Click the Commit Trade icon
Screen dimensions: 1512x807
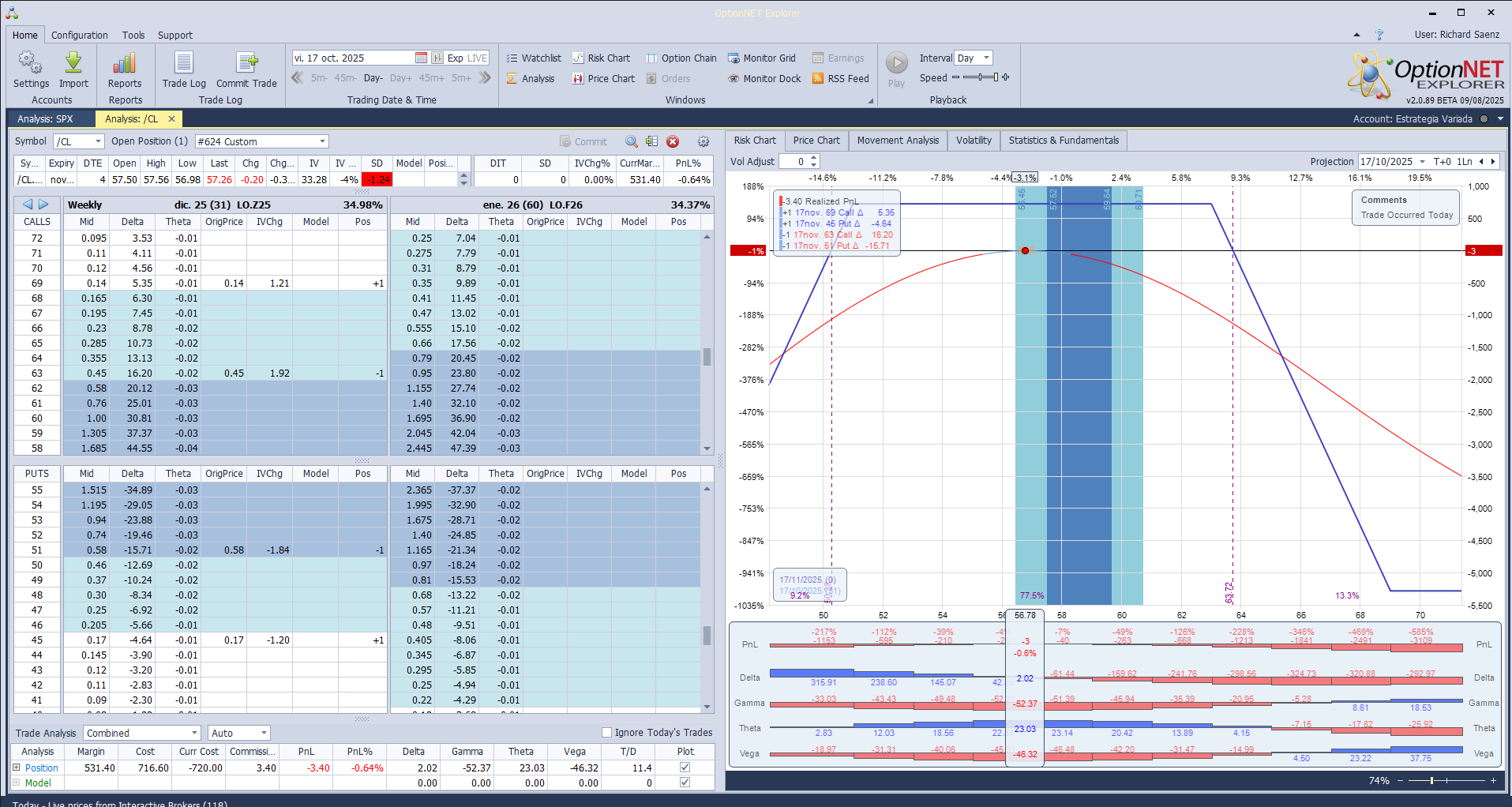click(x=246, y=63)
